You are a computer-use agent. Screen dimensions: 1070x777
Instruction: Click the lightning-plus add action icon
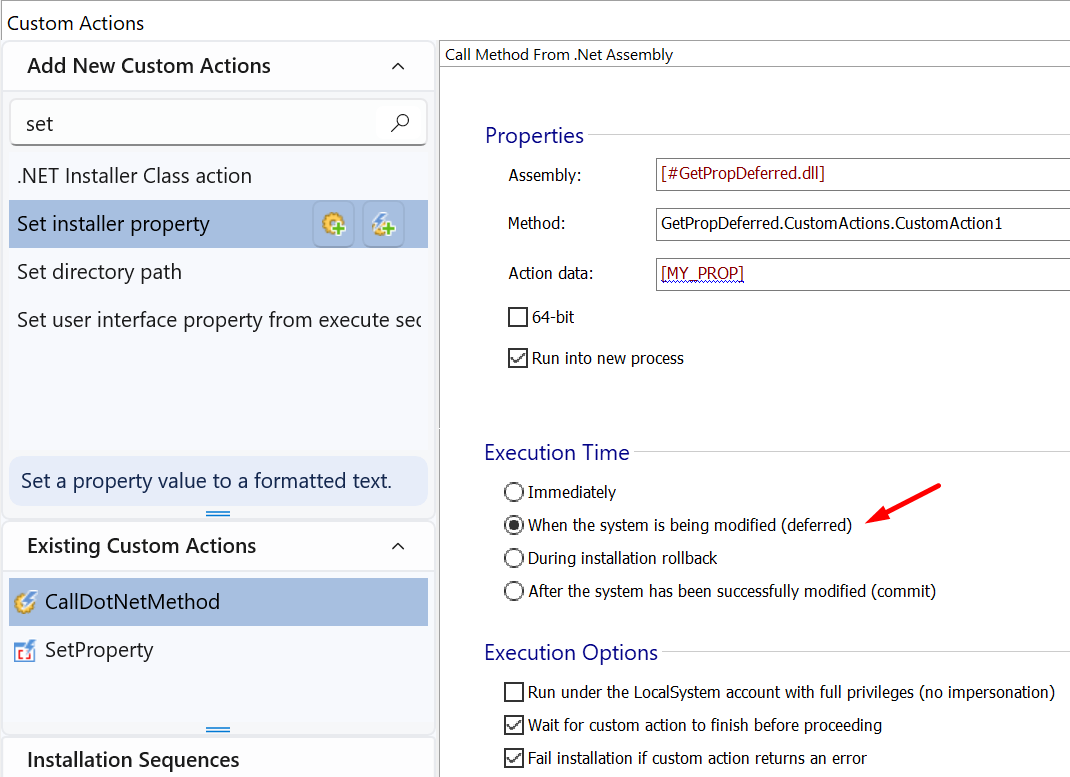tap(383, 224)
